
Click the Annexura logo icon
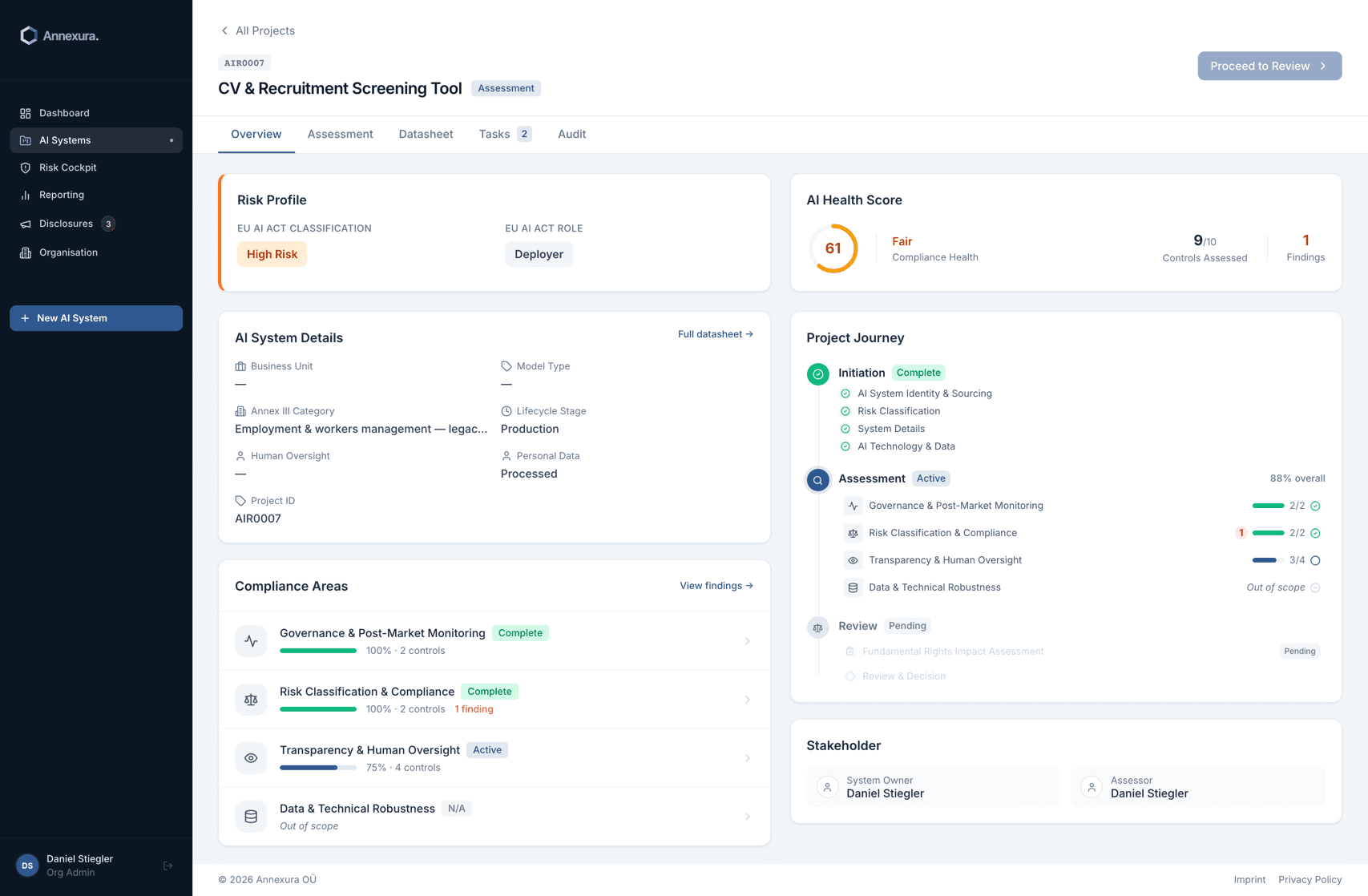pyautogui.click(x=29, y=35)
